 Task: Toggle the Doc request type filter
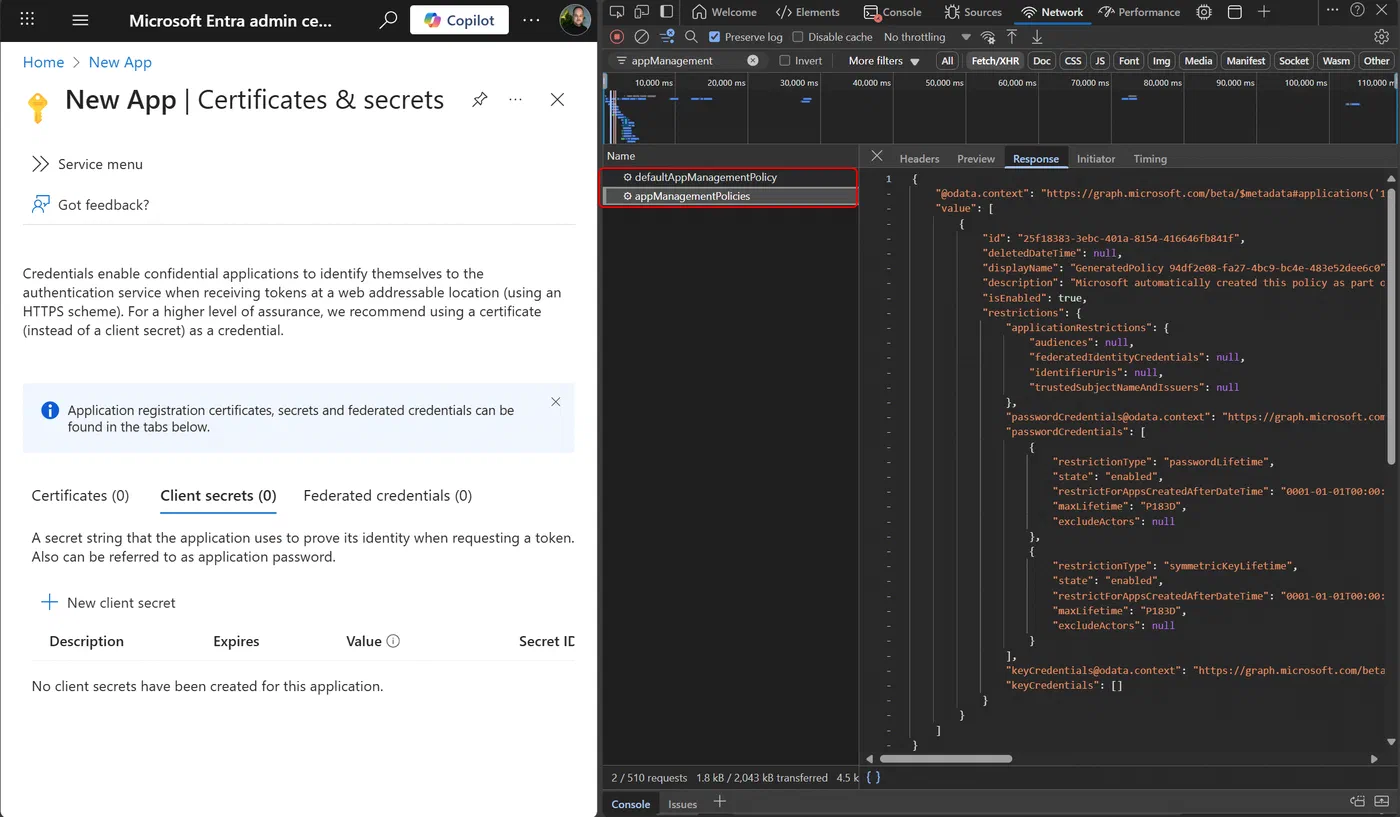point(1042,61)
